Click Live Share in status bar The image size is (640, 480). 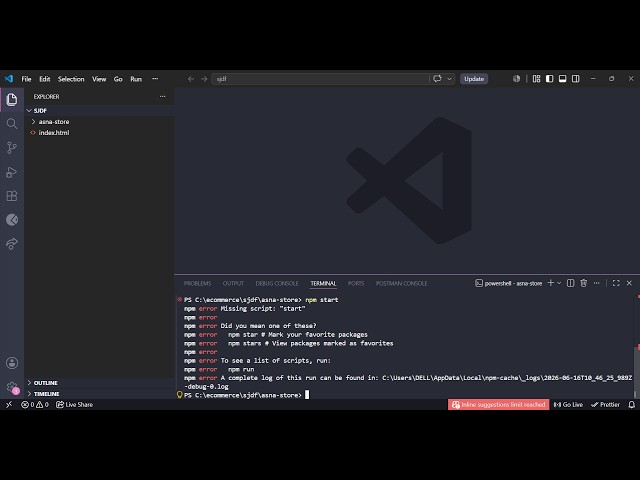[74, 404]
